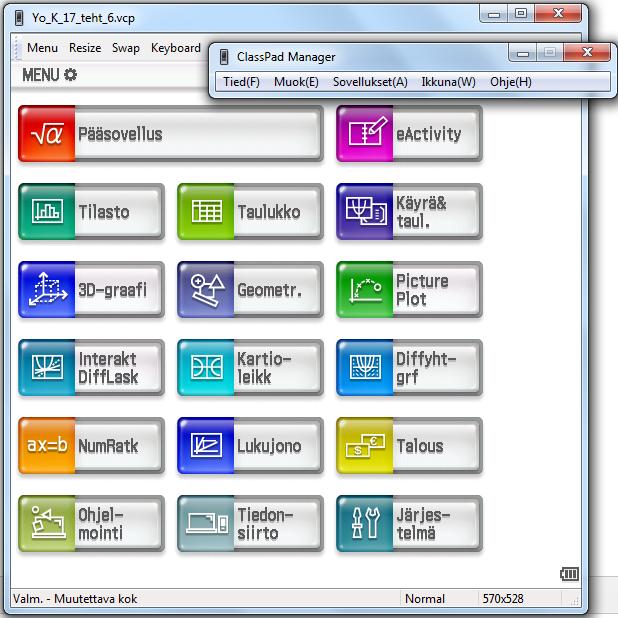Open the Järjestelmä system app
The image size is (618, 618).
click(x=410, y=524)
